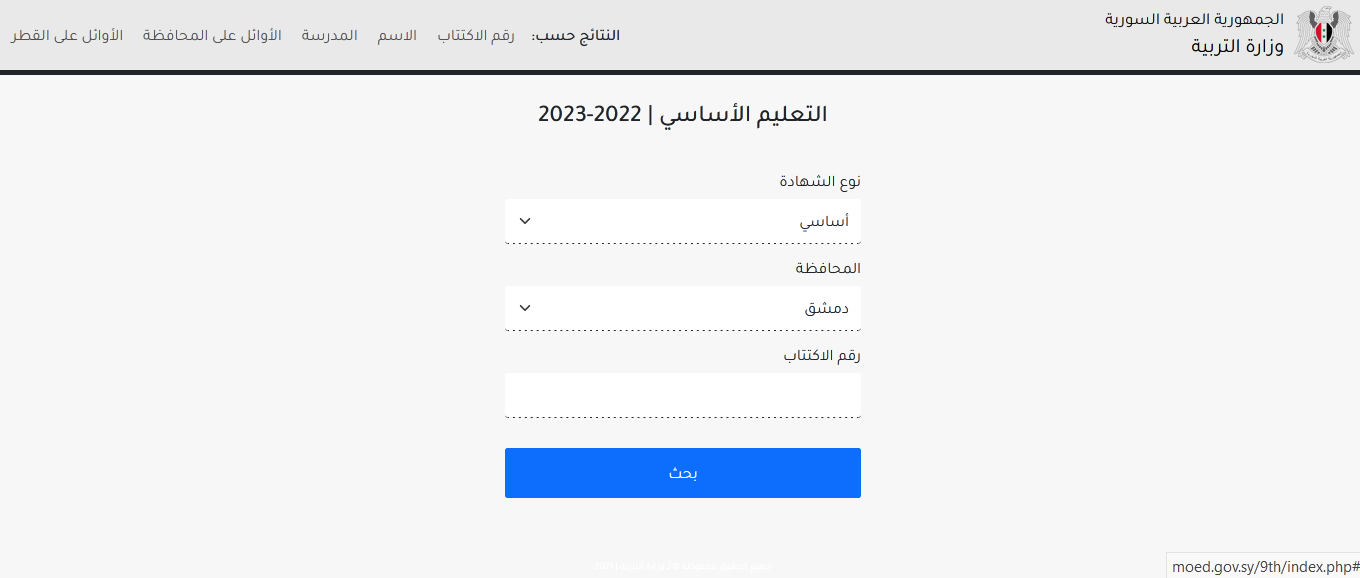View الأوائل على القطر top students
1360x578 pixels.
pos(67,36)
